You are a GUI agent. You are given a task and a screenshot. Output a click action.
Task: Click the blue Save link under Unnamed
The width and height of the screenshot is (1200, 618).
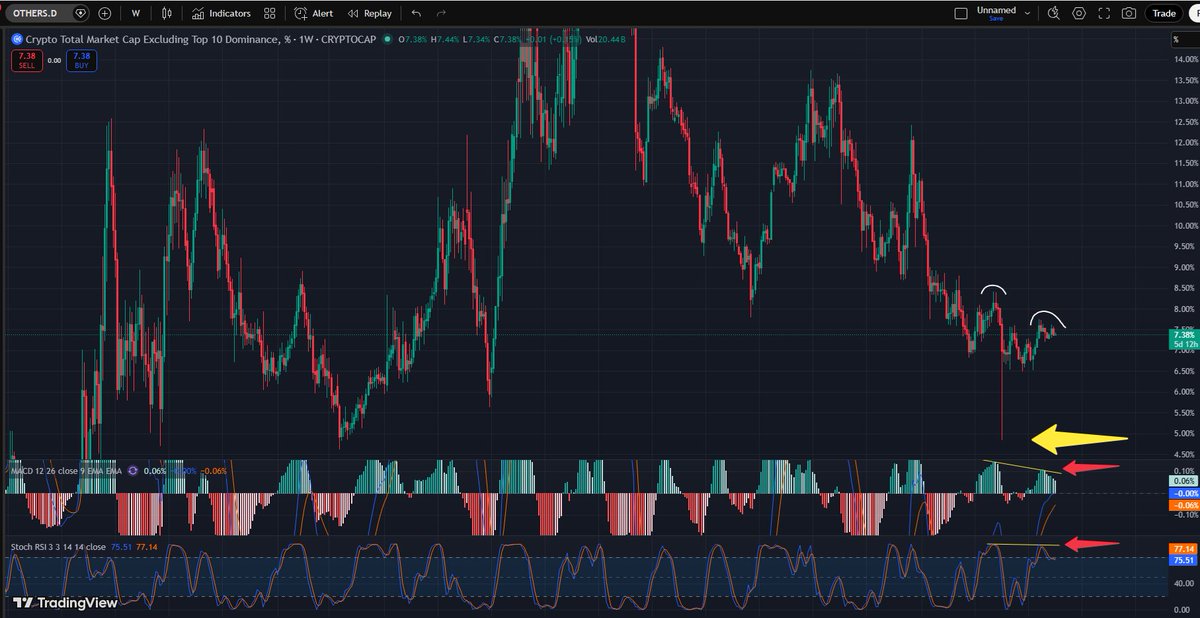996,19
